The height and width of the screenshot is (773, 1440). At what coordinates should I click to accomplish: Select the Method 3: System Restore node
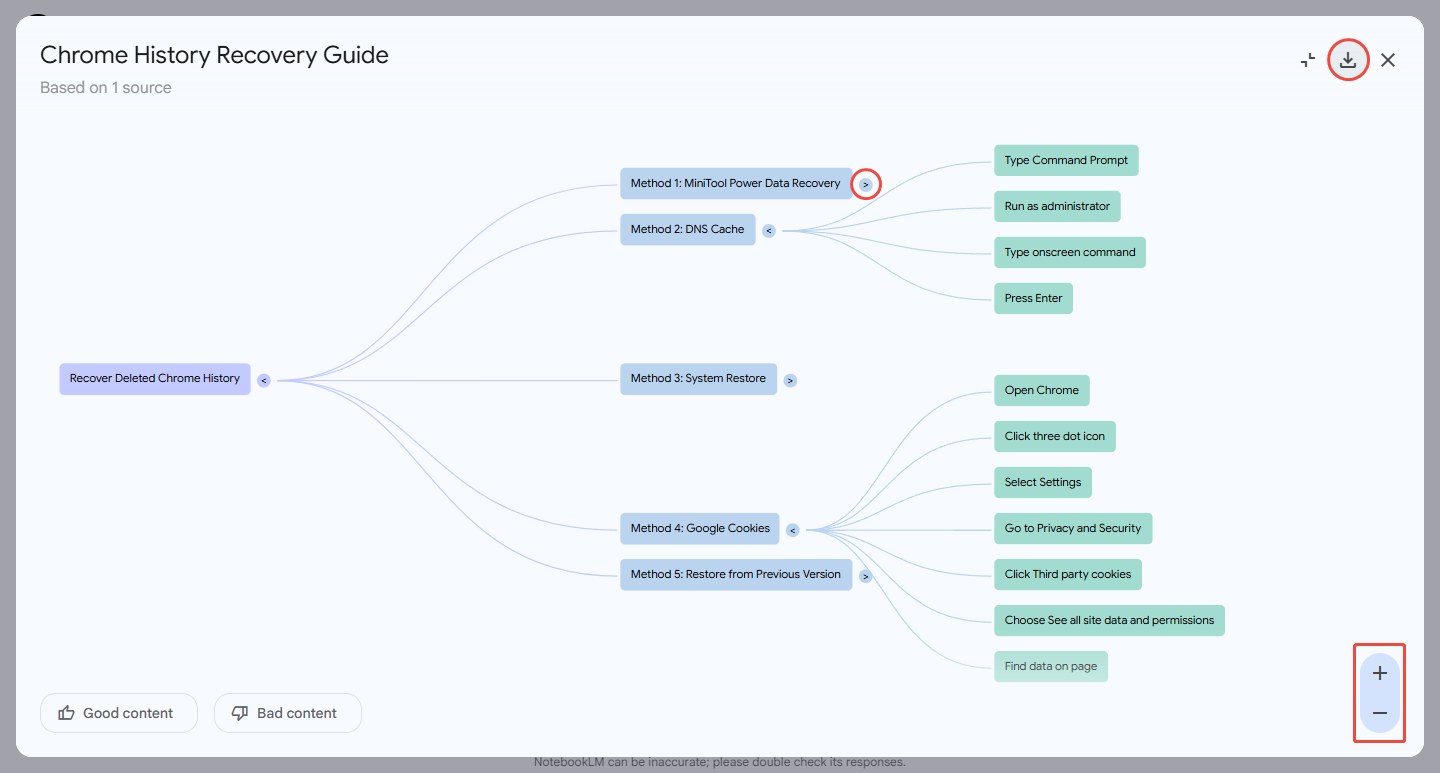698,379
